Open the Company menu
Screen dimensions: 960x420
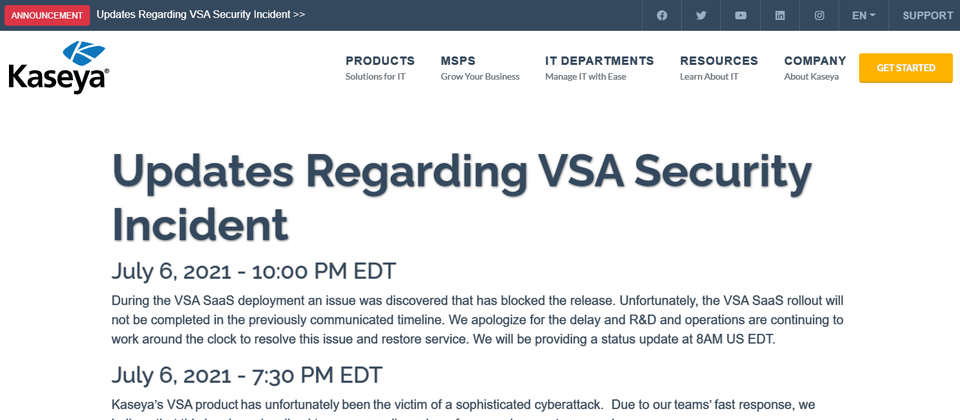tap(815, 61)
